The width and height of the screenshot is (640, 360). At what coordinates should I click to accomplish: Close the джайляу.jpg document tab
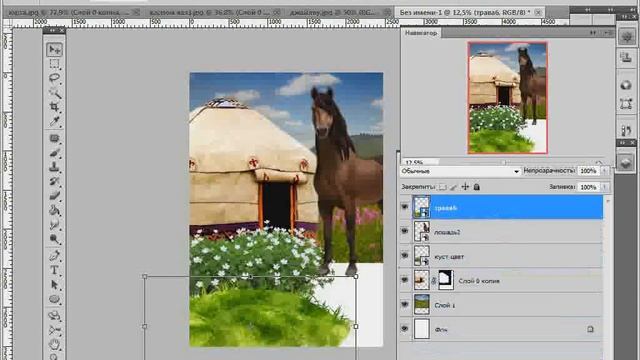pyautogui.click(x=387, y=13)
